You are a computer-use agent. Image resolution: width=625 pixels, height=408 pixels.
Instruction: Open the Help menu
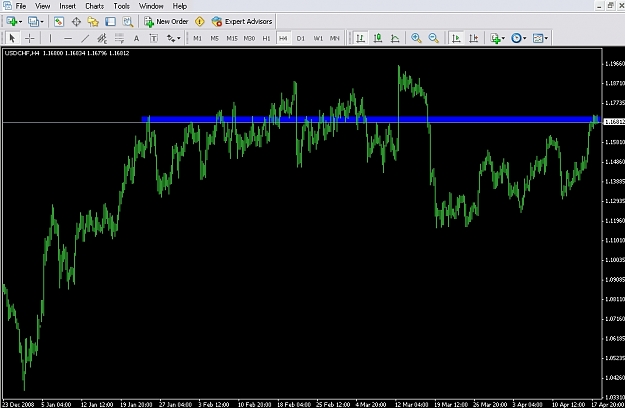tap(180, 6)
